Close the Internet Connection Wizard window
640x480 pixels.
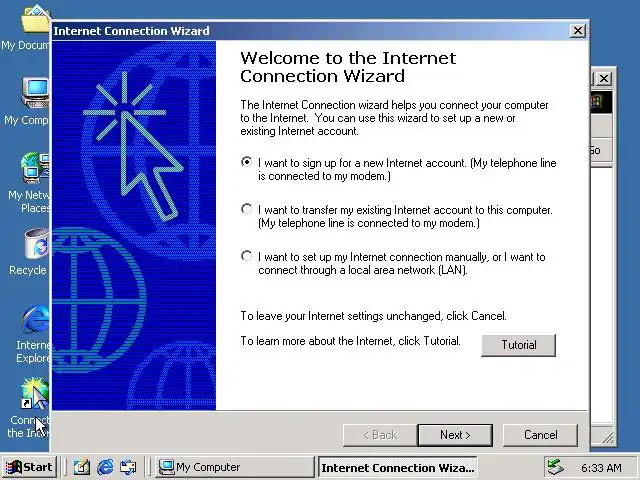[x=578, y=31]
